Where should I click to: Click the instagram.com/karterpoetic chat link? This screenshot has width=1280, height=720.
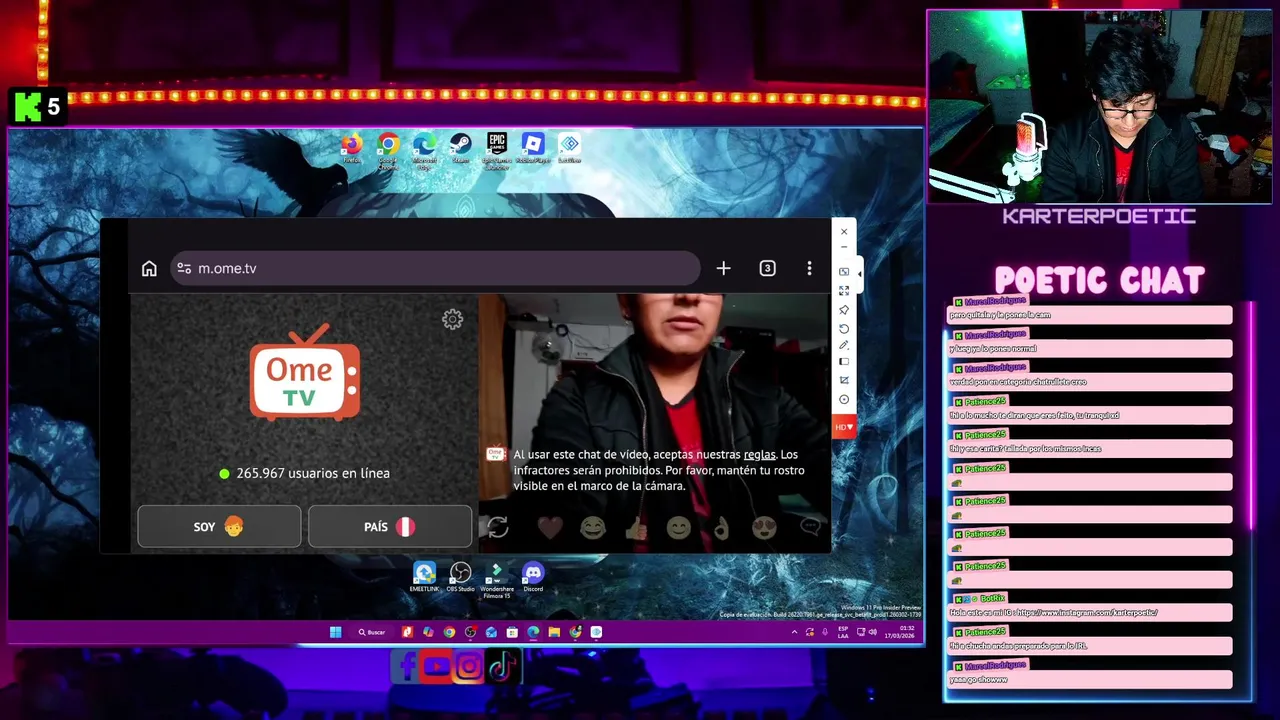coord(1087,612)
